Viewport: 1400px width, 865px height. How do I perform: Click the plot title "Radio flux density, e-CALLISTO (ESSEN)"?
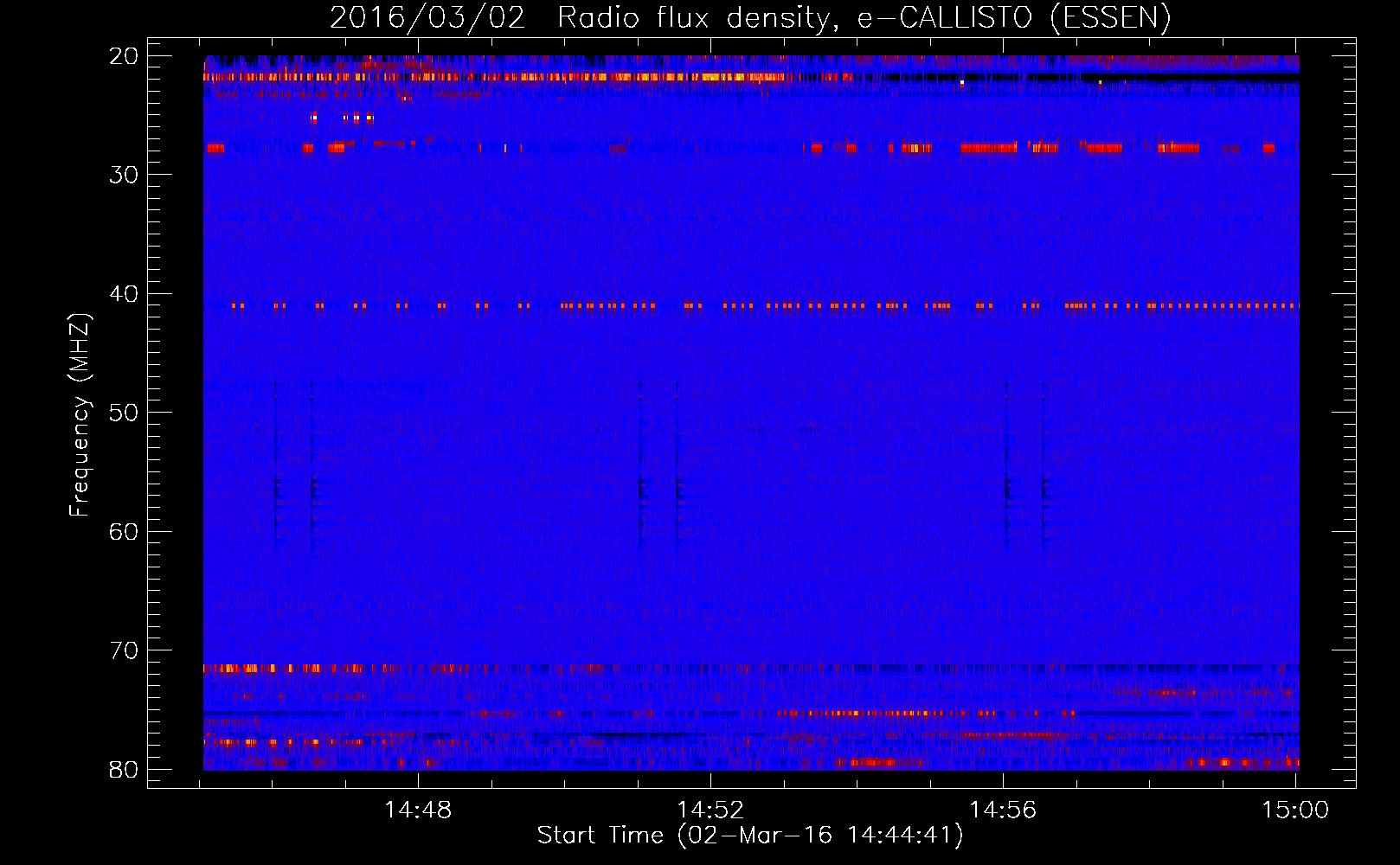click(864, 18)
